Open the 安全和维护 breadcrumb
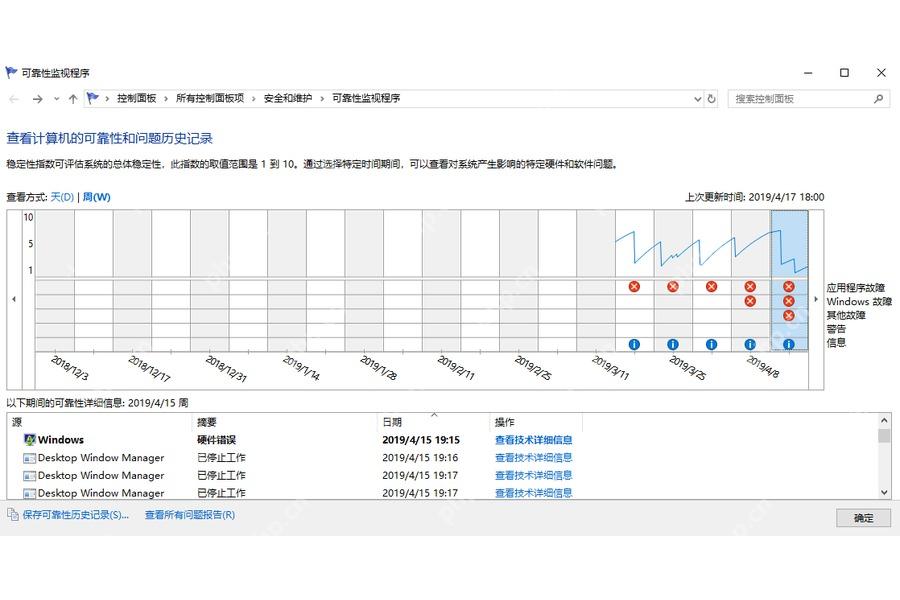The height and width of the screenshot is (600, 900). point(288,98)
